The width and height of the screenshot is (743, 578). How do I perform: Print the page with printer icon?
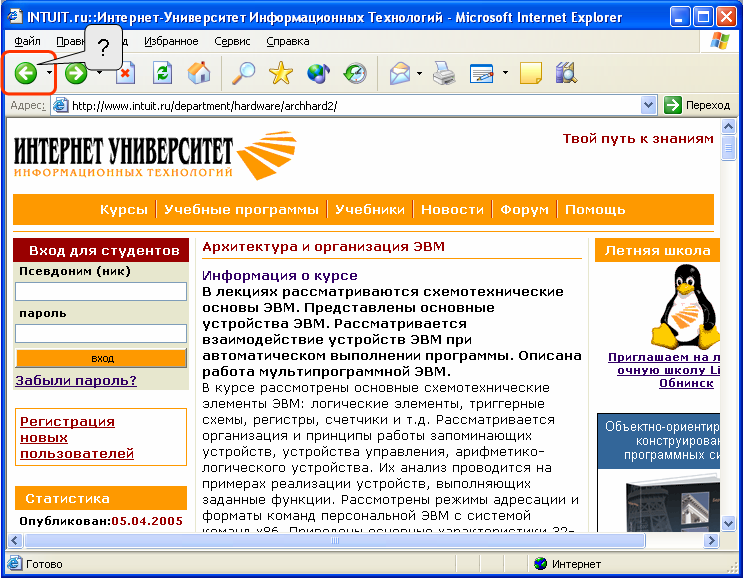(x=444, y=73)
